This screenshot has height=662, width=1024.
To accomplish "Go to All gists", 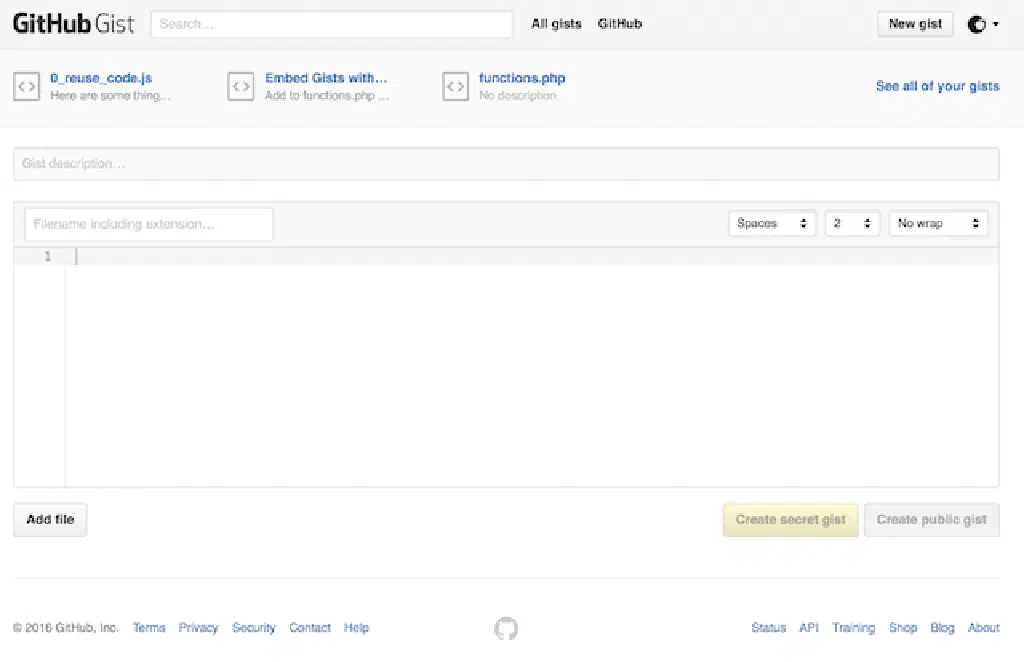I will point(556,24).
